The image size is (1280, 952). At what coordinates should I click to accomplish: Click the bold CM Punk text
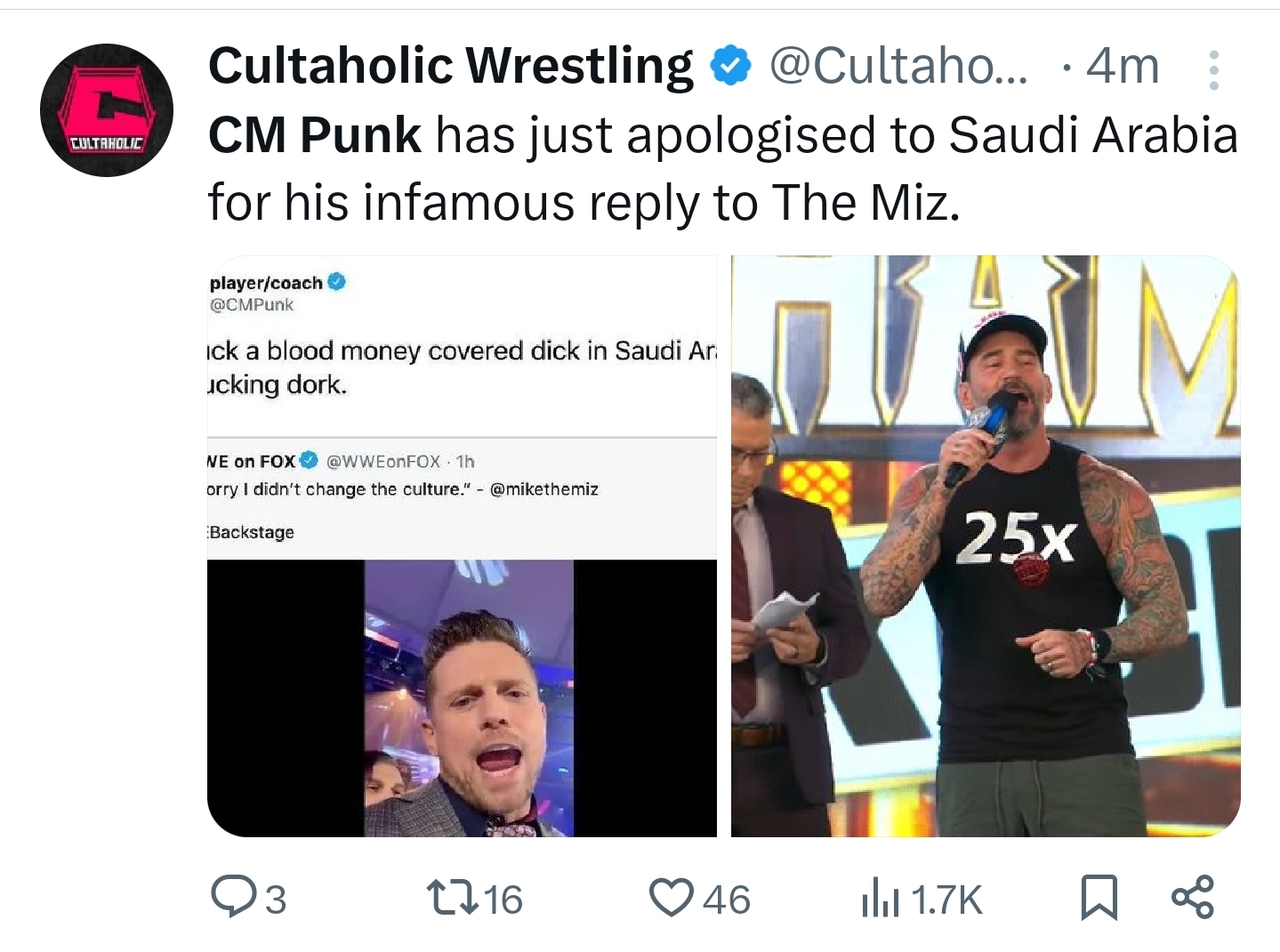point(314,135)
